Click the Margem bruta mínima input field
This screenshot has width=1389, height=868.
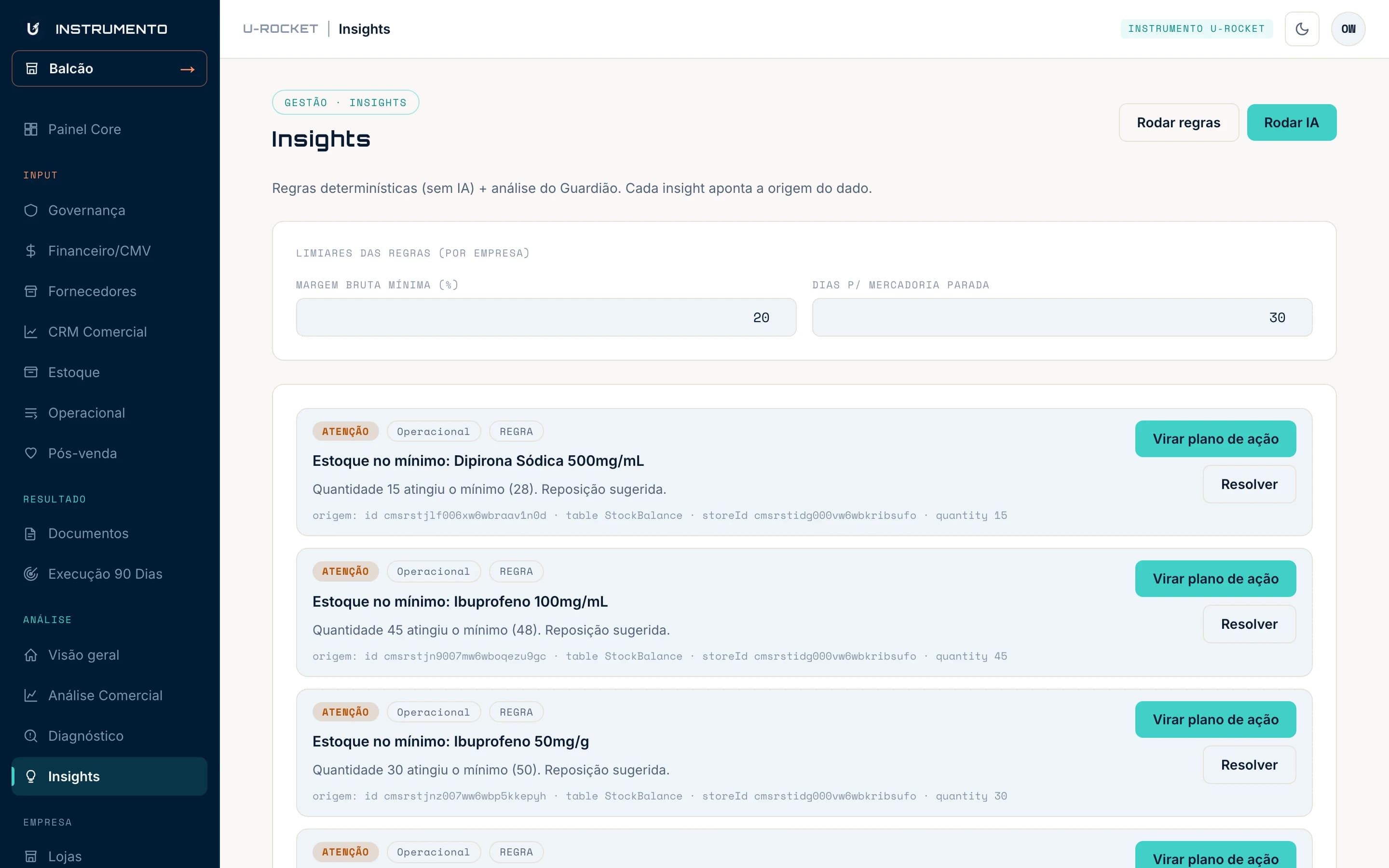(546, 317)
